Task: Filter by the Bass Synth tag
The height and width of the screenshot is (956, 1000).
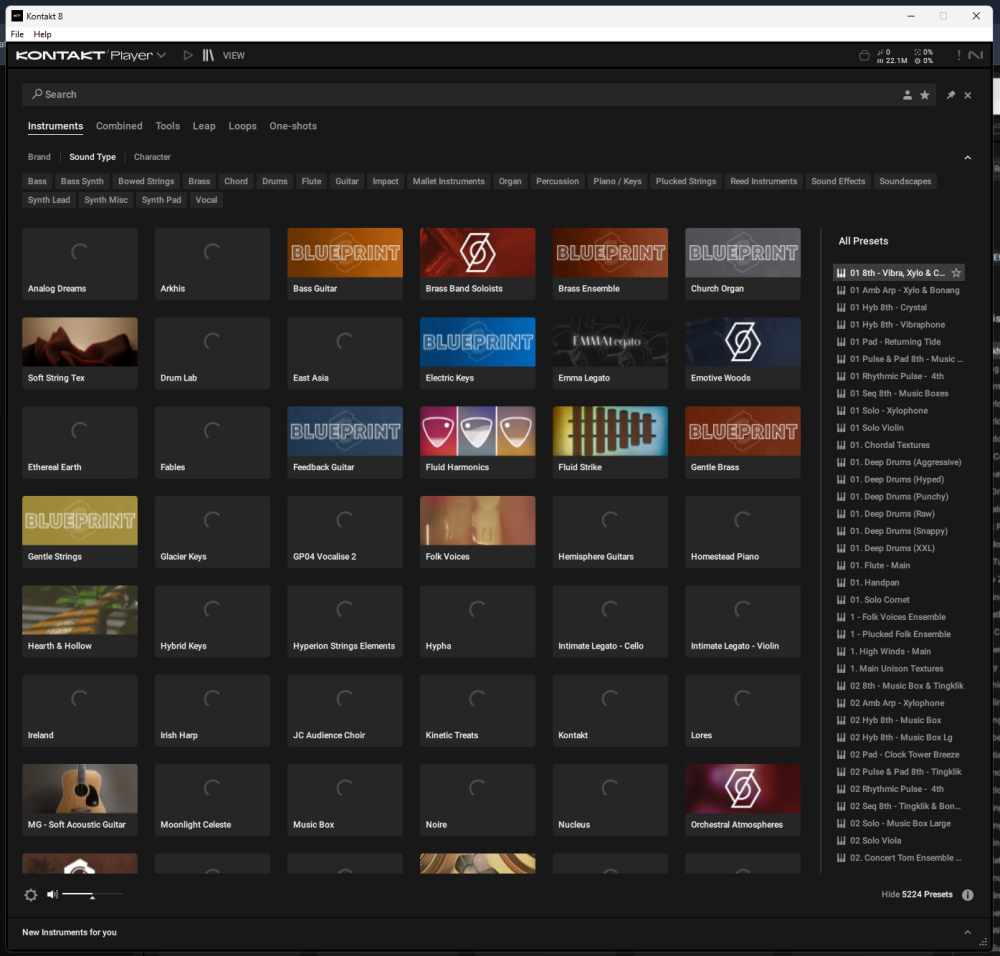Action: click(x=82, y=181)
